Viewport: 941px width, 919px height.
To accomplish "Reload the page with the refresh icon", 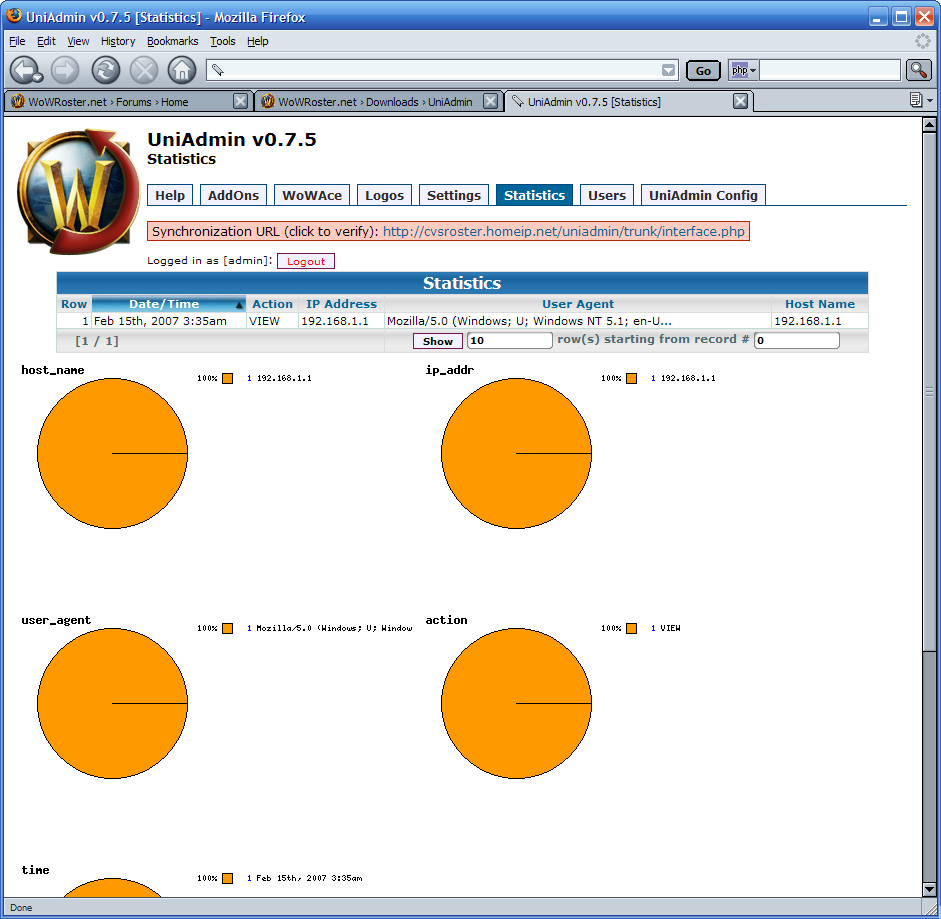I will (x=106, y=70).
